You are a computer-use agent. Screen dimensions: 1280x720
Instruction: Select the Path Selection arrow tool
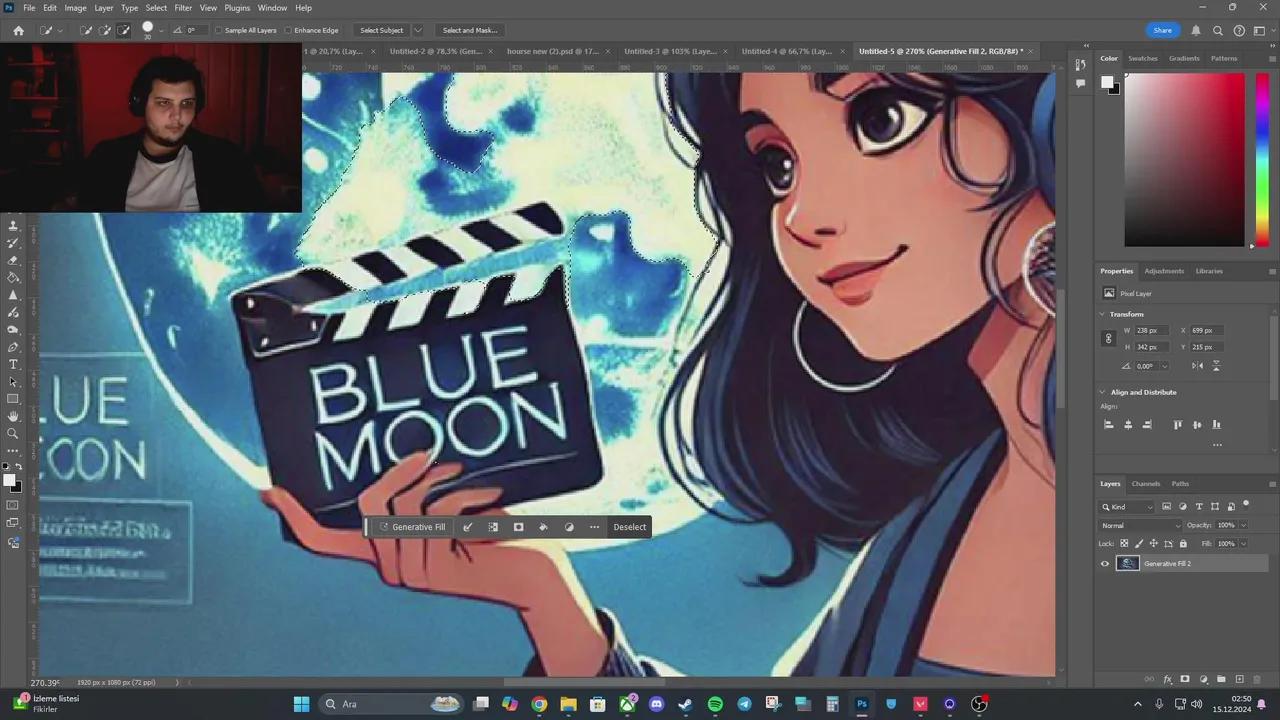pyautogui.click(x=13, y=382)
